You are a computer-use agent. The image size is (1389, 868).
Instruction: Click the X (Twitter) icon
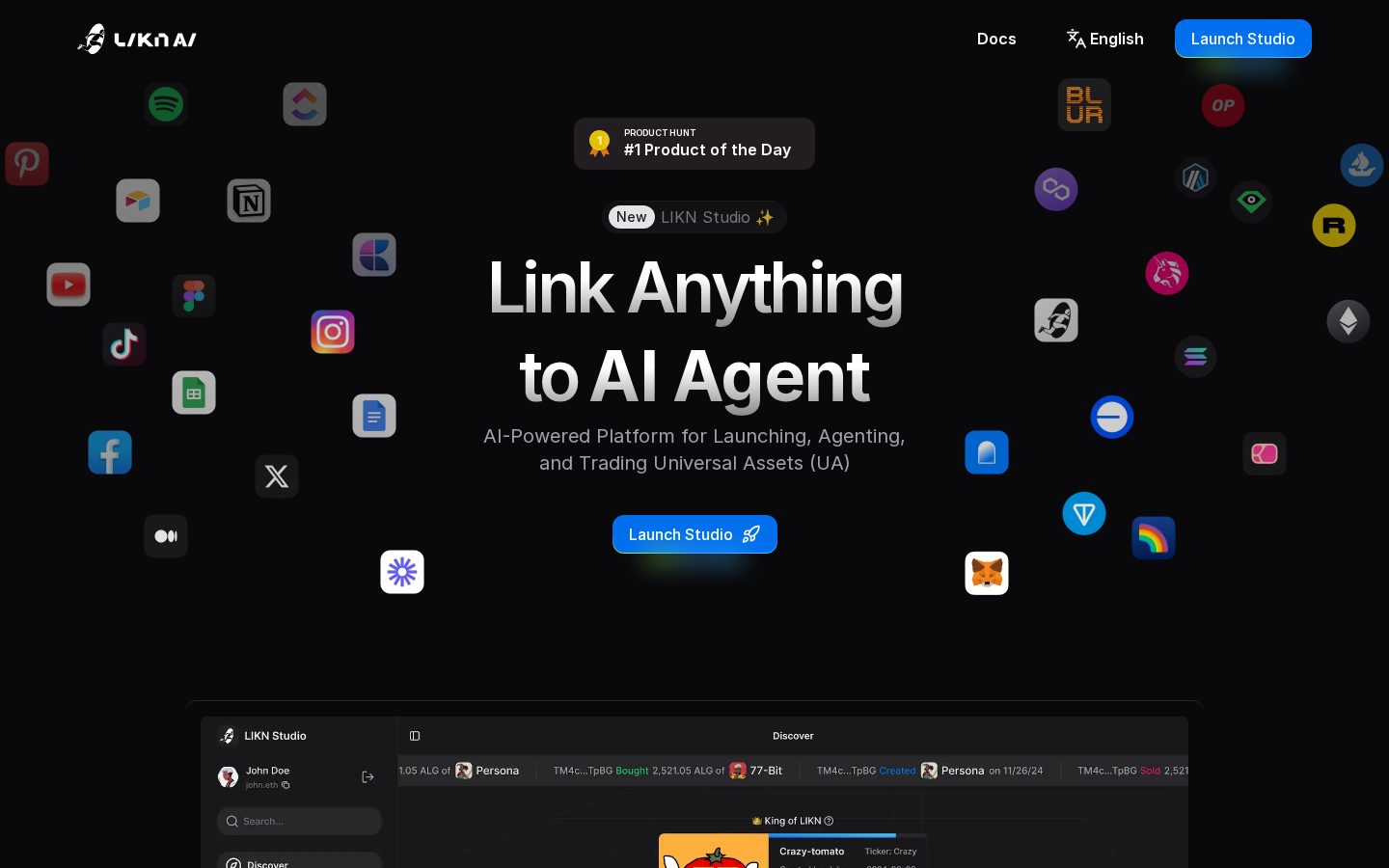click(x=277, y=476)
